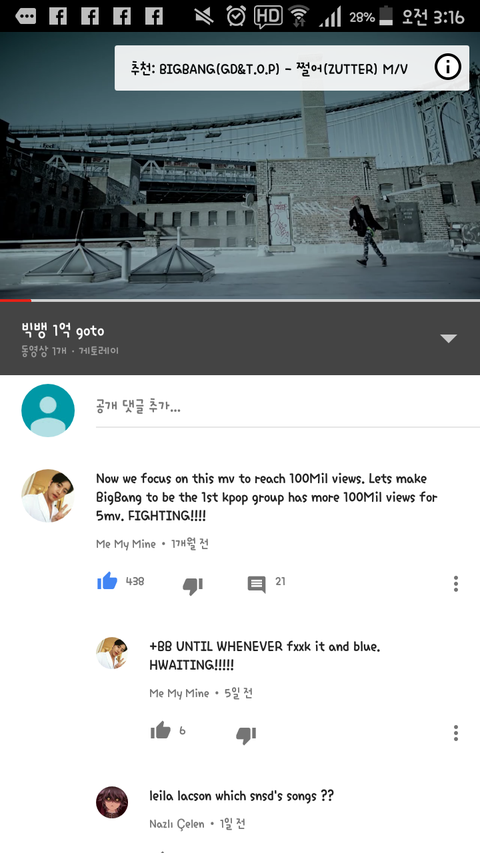Like the Me My Mine top comment
Screen dimensions: 480x853
coord(107,582)
